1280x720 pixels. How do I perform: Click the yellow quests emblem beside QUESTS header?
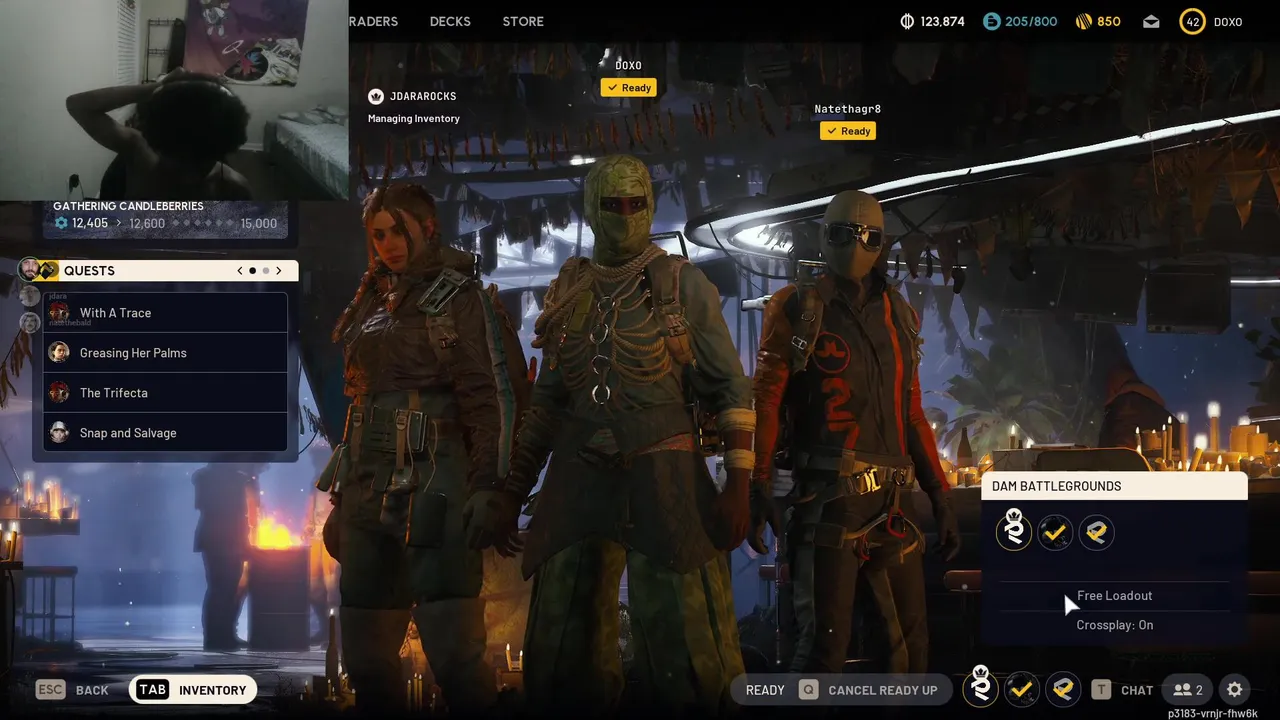47,270
